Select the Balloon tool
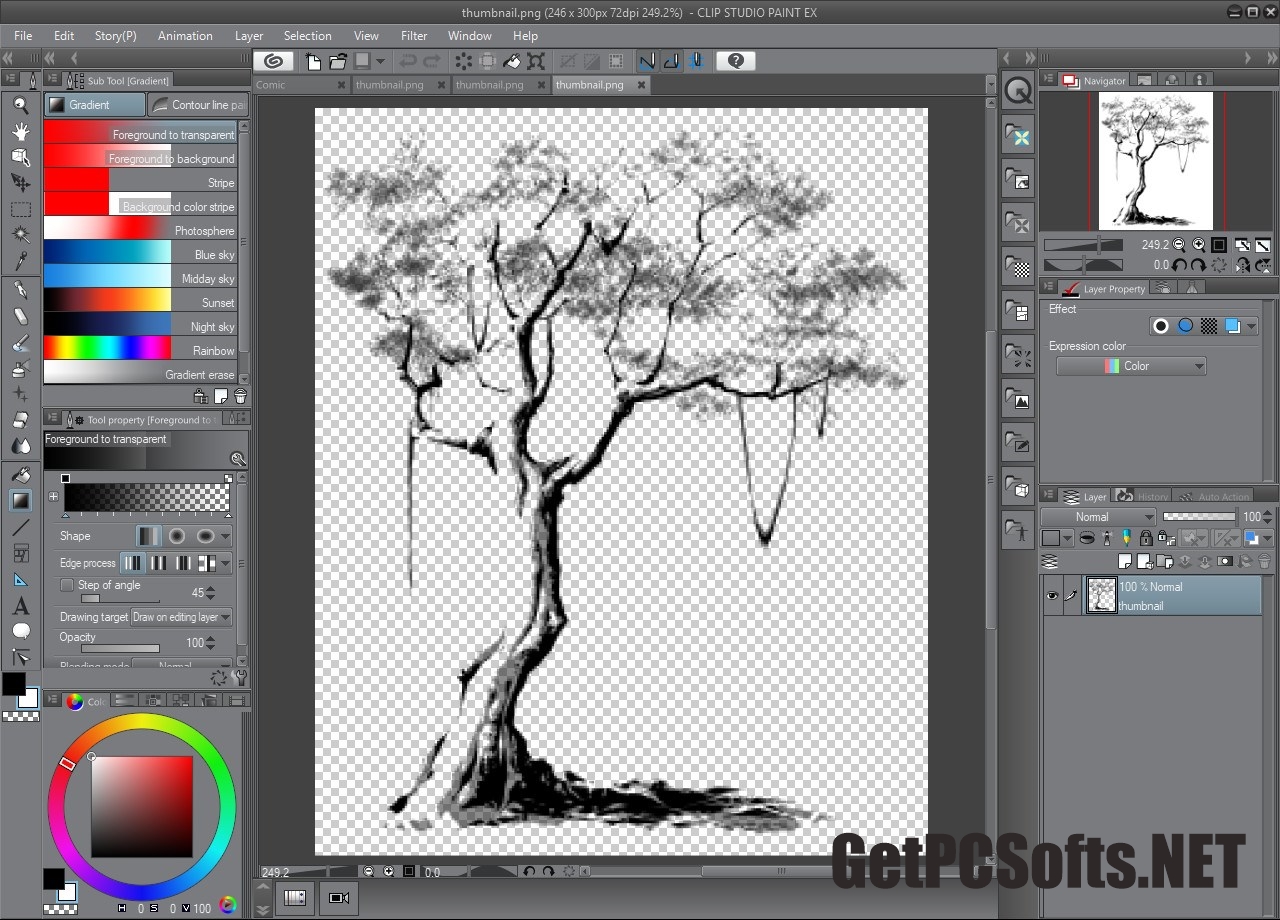Screen dimensions: 1280x920 pyautogui.click(x=20, y=631)
